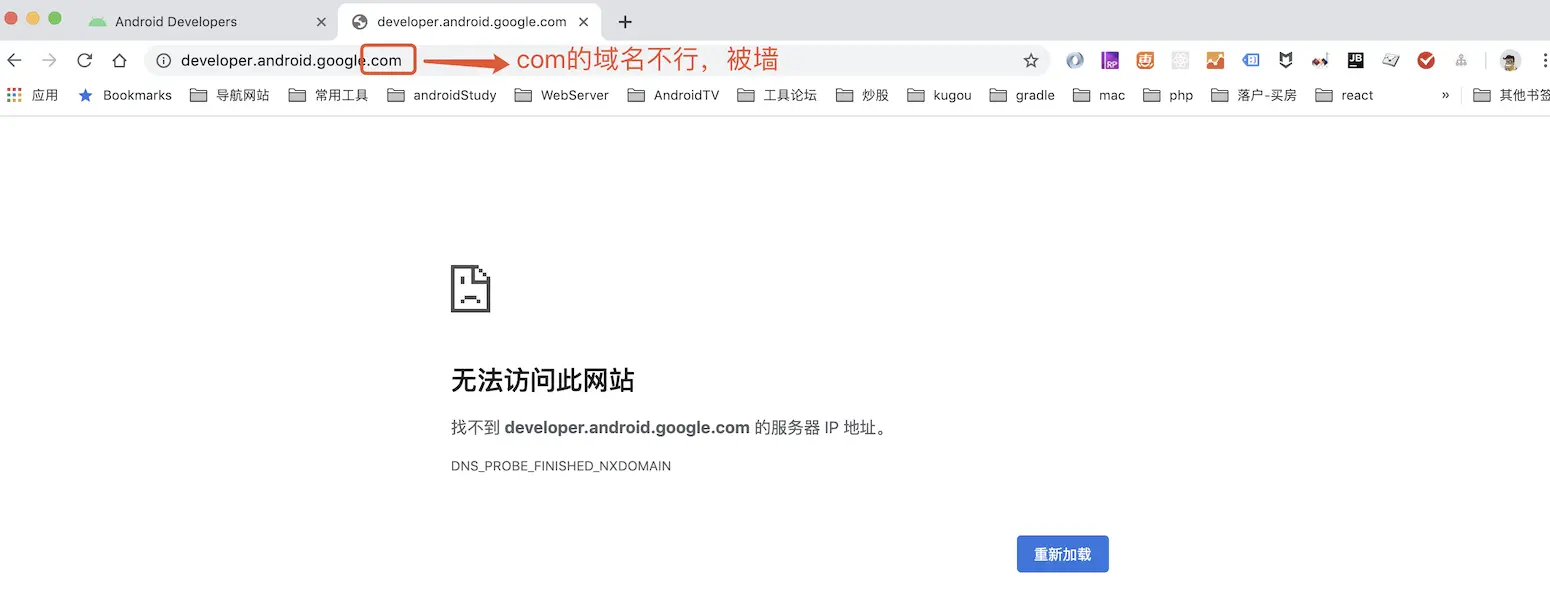
Task: Open a new tab with plus button
Action: 625,22
